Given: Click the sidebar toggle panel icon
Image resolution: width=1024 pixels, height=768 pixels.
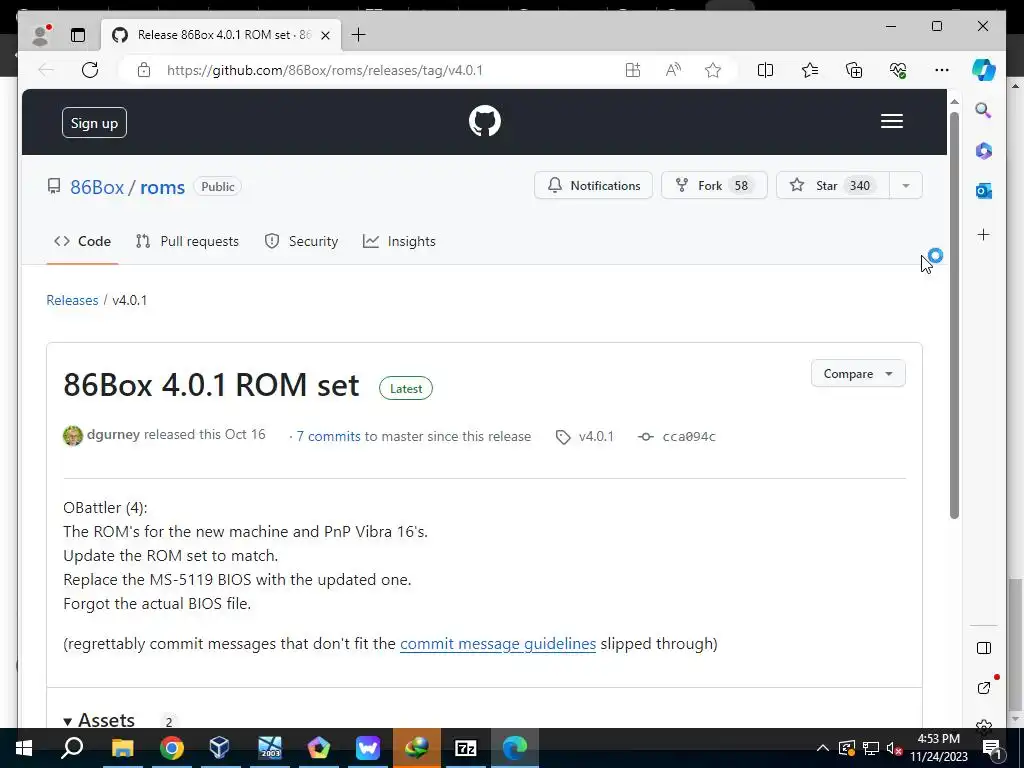Looking at the screenshot, I should tap(984, 648).
